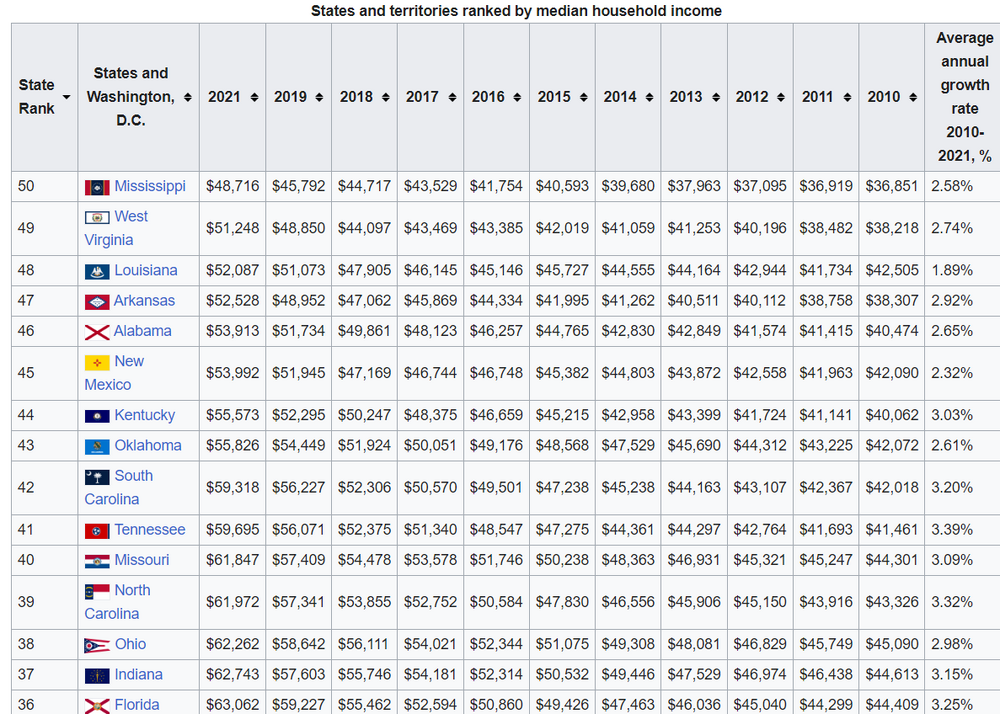This screenshot has width=1000, height=714.
Task: Click Florida's 2021 income cell $63,062
Action: tap(231, 705)
